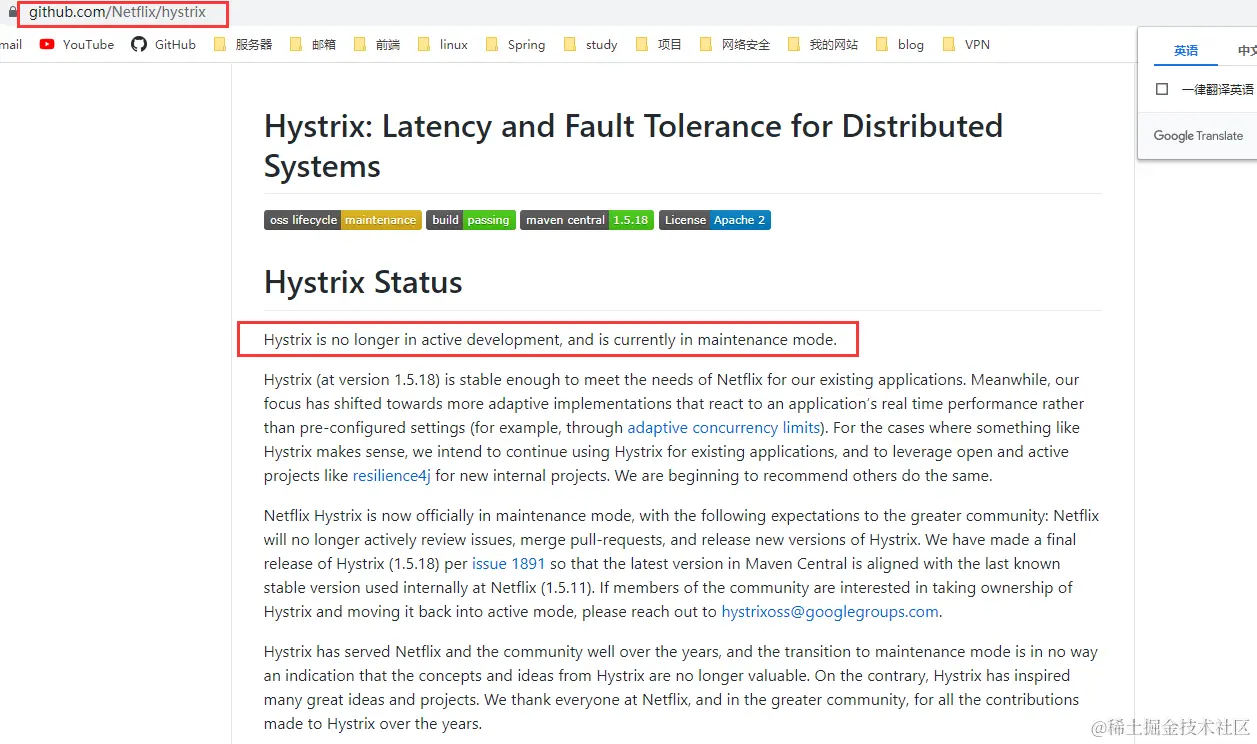
Task: Open the resilience4j link
Action: (391, 475)
